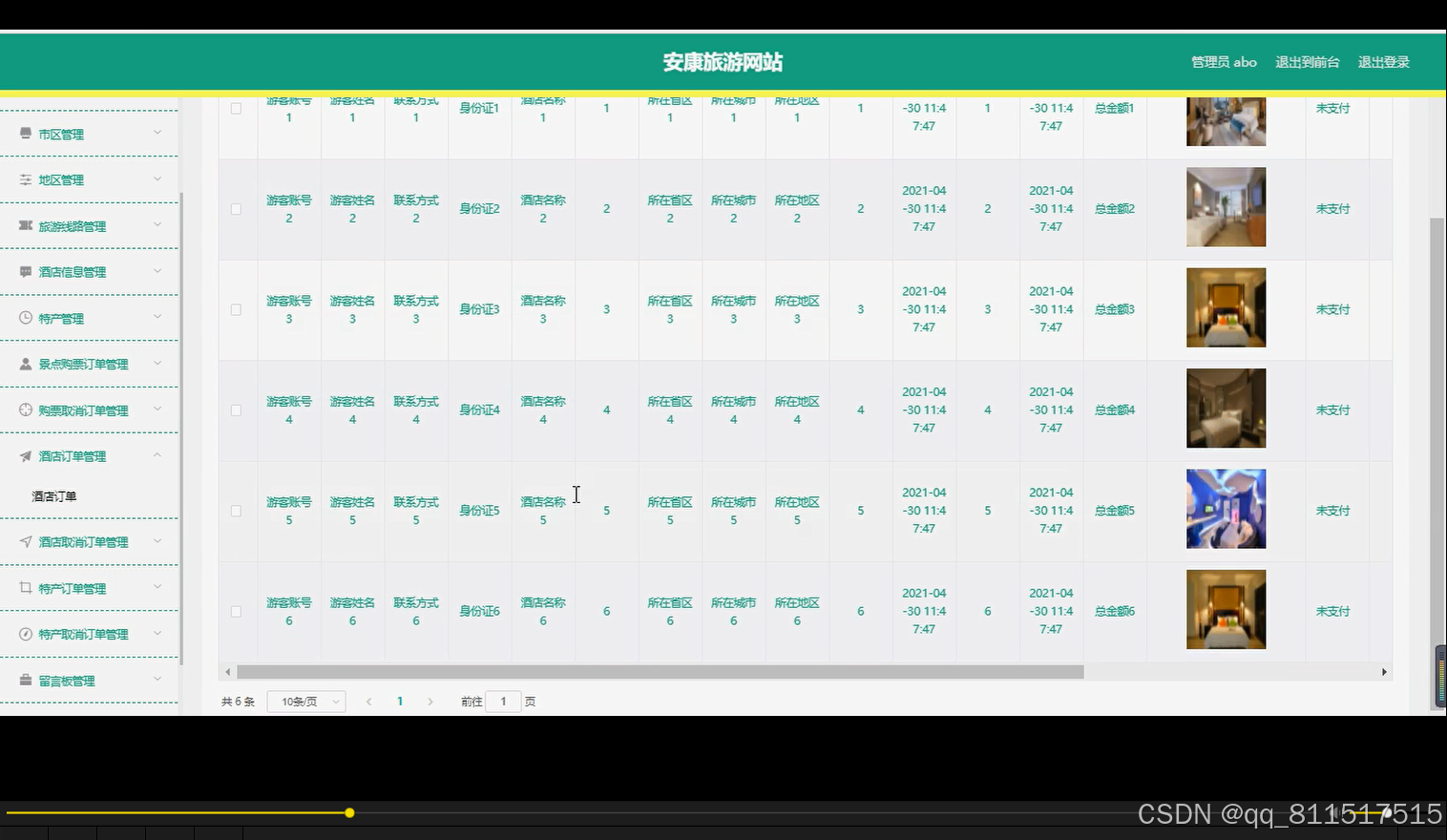Screen dimensions: 1447x840
Task: Click the 购票取消订单管理 circle icon
Action: tap(26, 409)
